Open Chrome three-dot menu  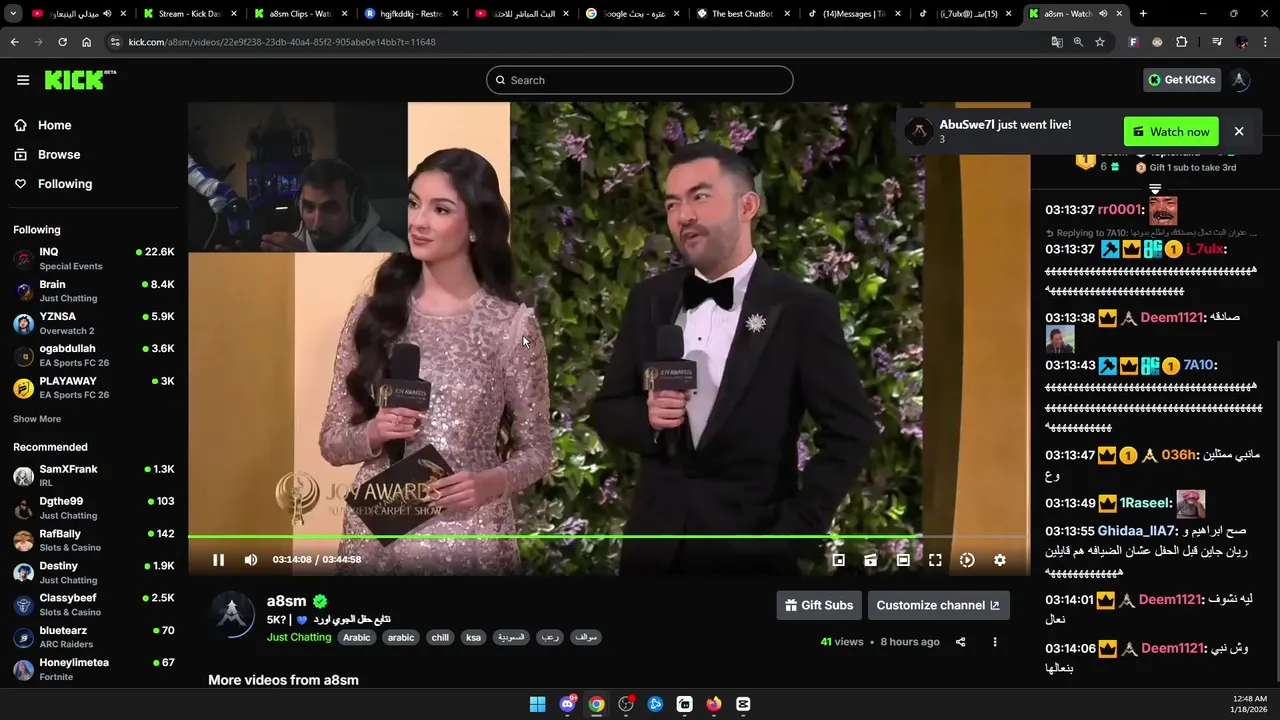click(1265, 42)
